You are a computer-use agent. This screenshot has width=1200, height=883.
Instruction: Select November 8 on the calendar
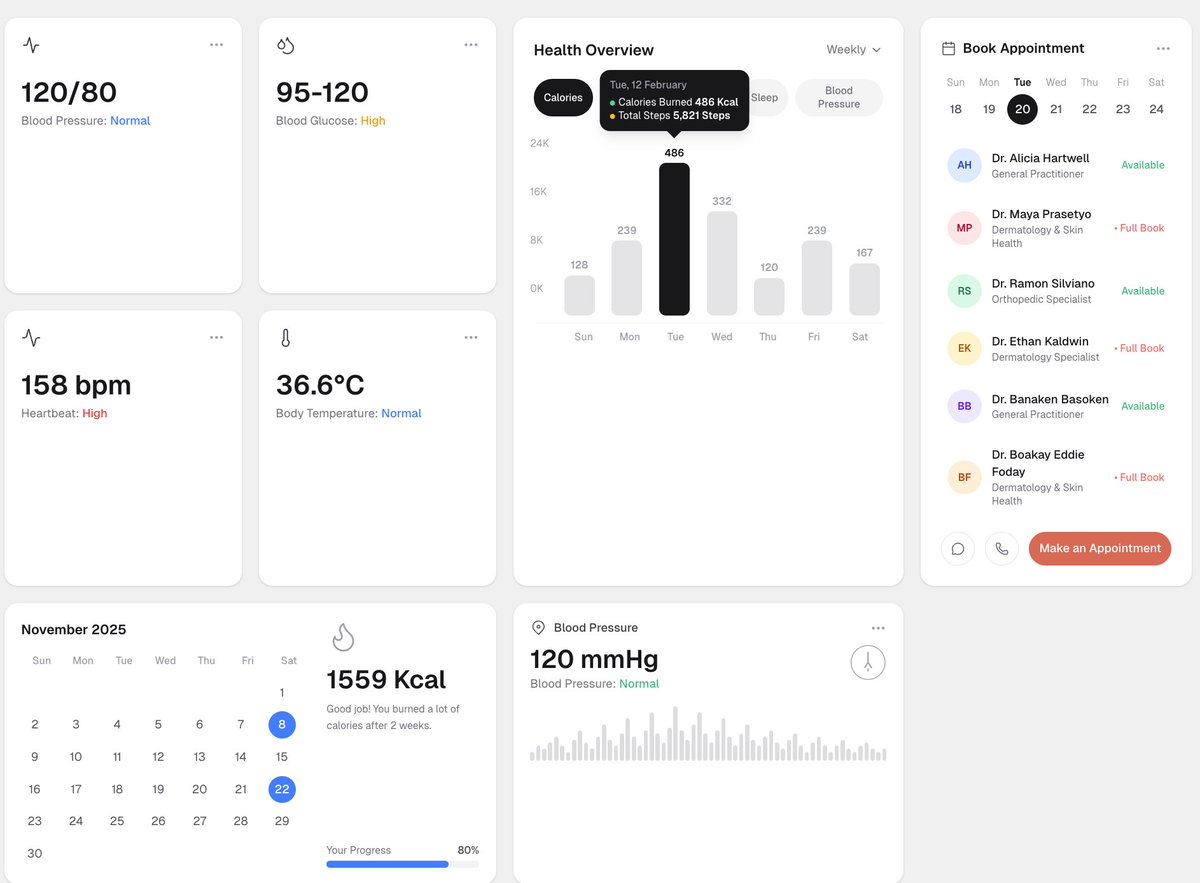tap(282, 724)
